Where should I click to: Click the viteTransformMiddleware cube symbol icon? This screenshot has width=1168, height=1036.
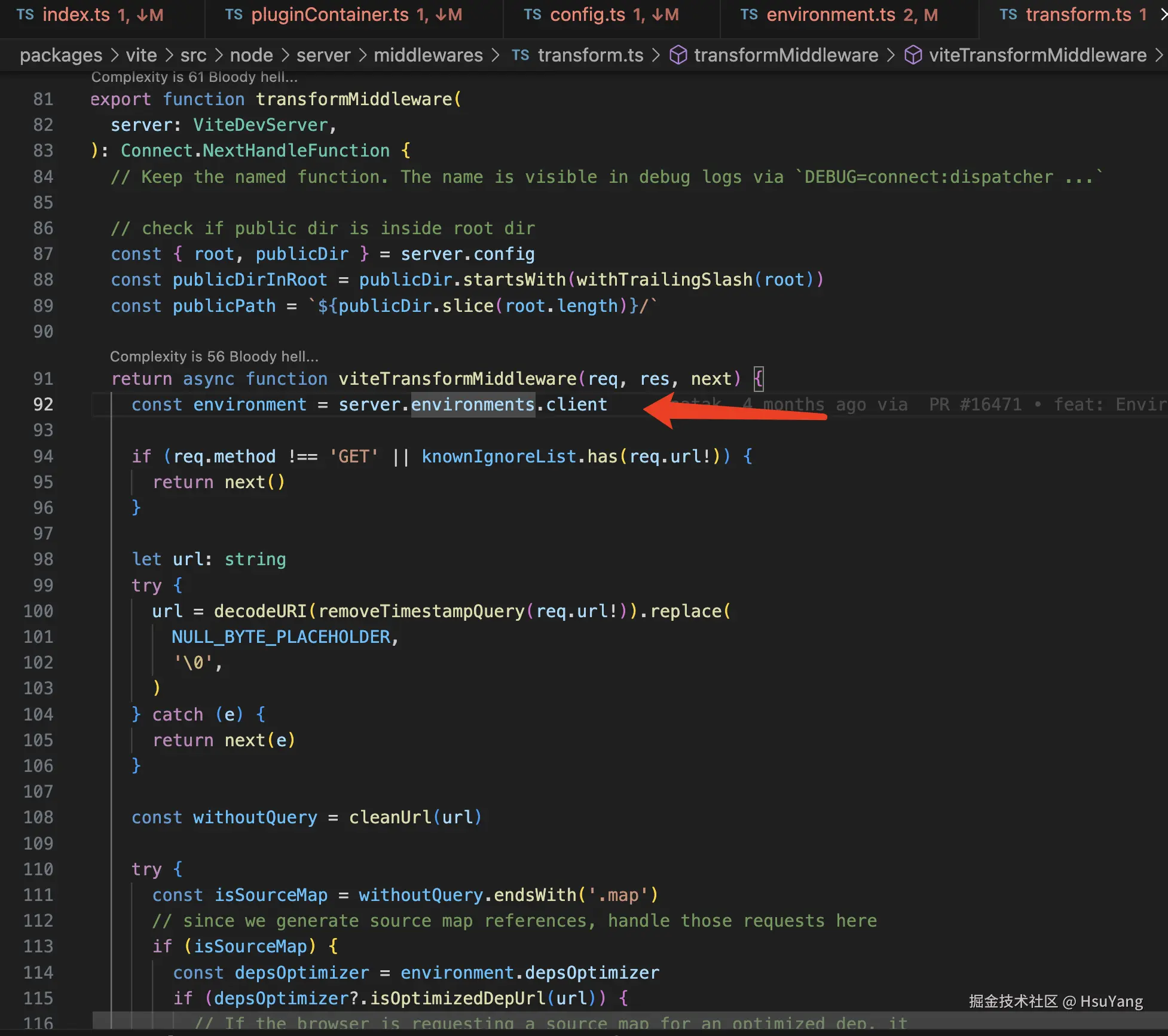click(913, 55)
